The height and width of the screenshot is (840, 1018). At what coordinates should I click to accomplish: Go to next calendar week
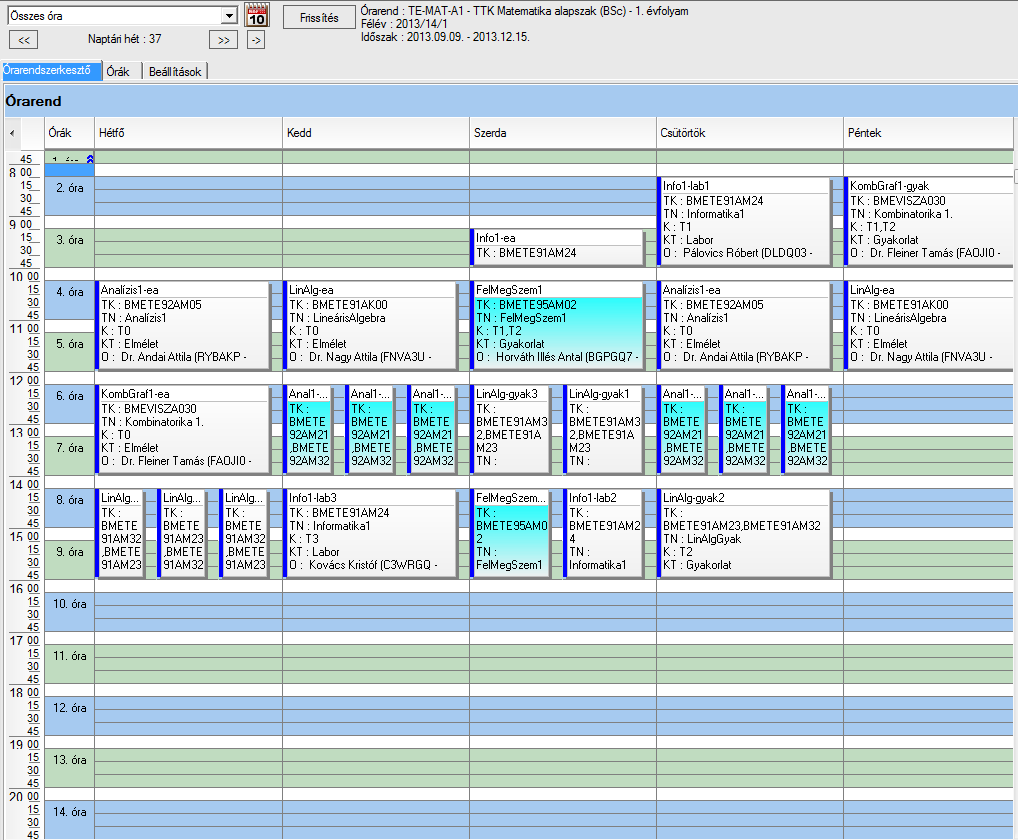coord(223,40)
